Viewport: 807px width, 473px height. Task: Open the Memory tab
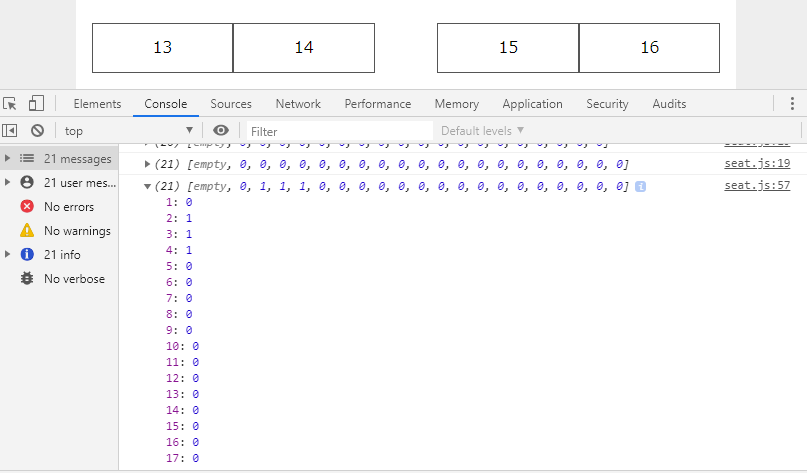click(457, 104)
